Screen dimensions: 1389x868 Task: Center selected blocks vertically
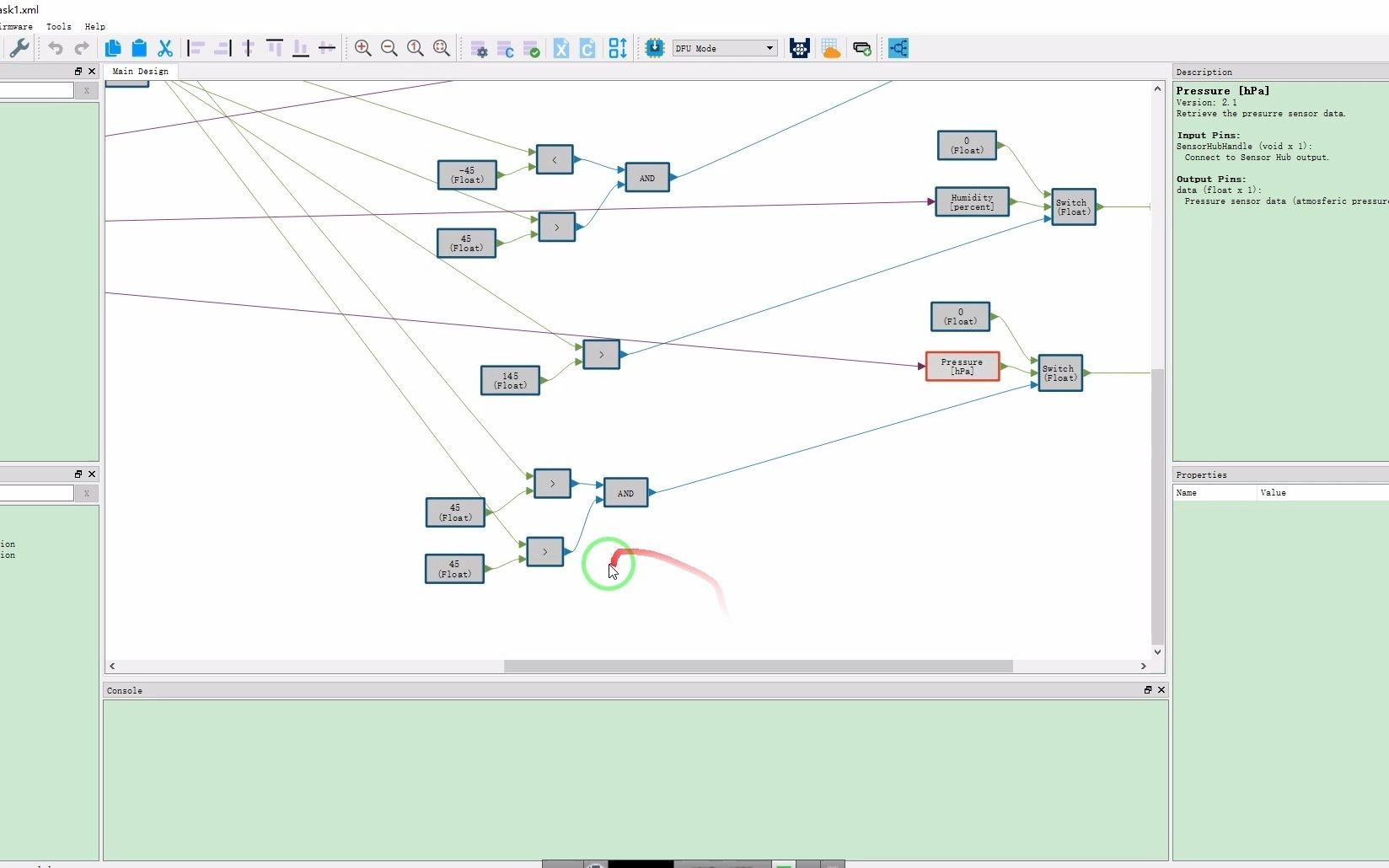pyautogui.click(x=249, y=48)
